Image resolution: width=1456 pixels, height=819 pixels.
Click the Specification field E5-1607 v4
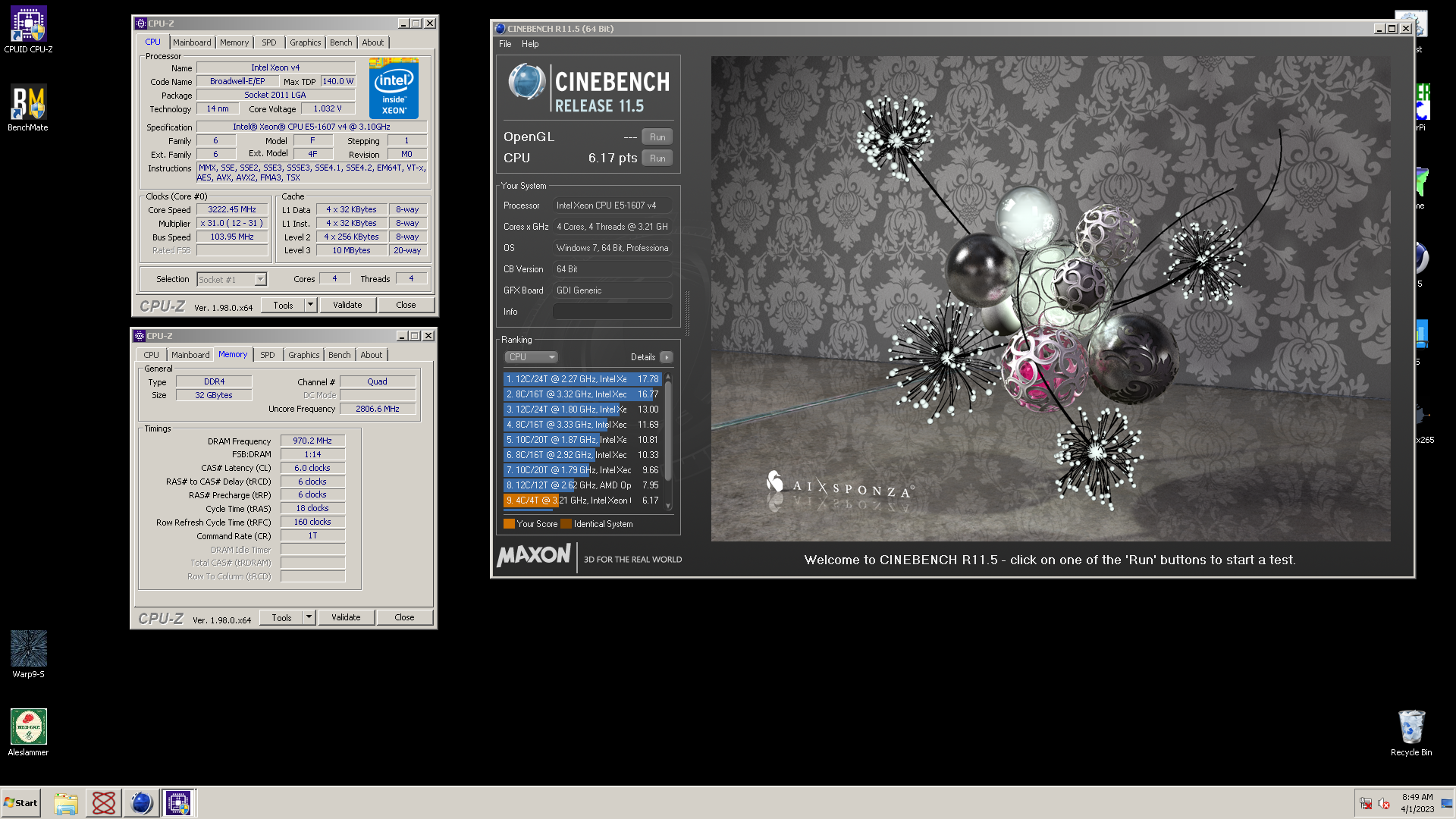[x=312, y=127]
